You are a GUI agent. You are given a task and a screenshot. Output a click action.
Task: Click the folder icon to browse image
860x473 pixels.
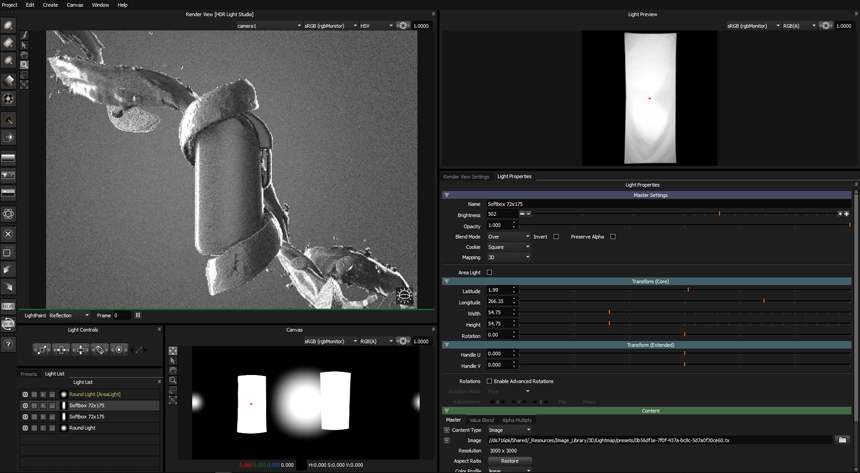(x=842, y=440)
